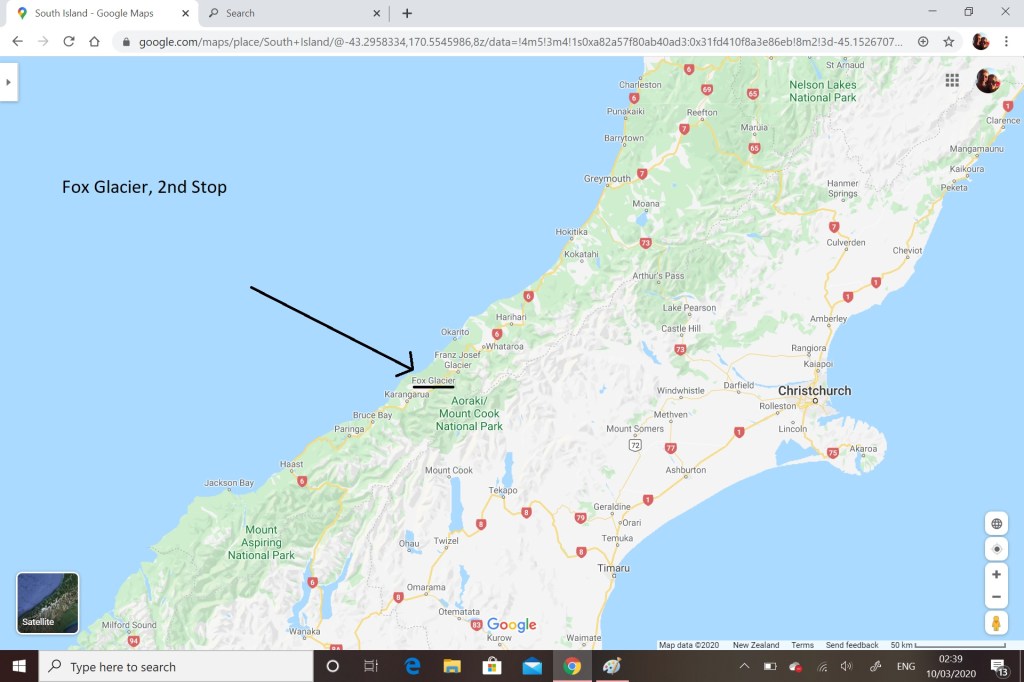Screen dimensions: 1024x682
Task: Zoom in on the map
Action: pos(996,575)
